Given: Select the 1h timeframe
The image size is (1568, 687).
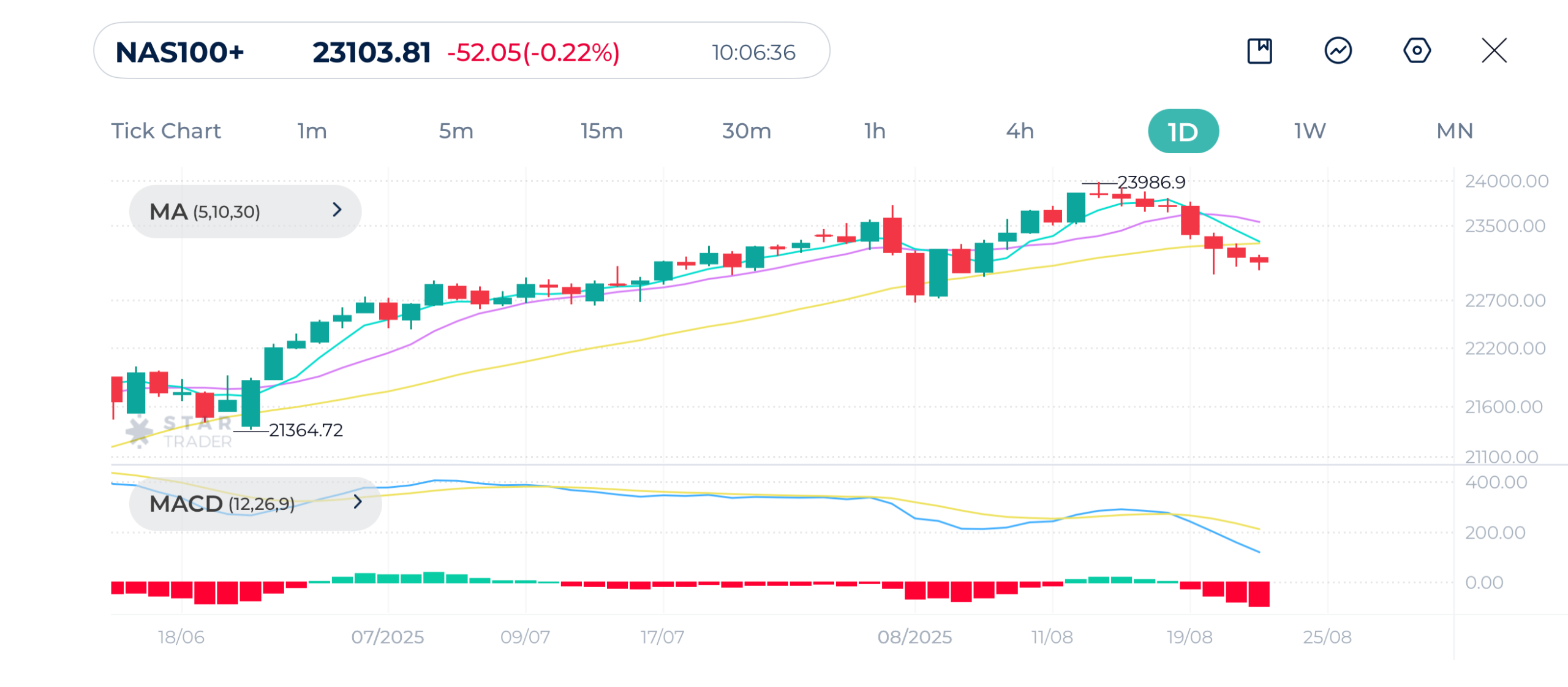Looking at the screenshot, I should (875, 131).
